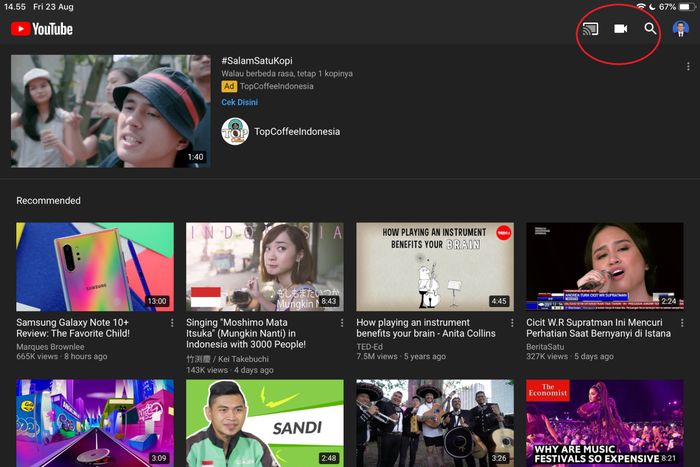The height and width of the screenshot is (467, 700).
Task: Play the instrument benefits brain thumbnail
Action: coord(435,267)
